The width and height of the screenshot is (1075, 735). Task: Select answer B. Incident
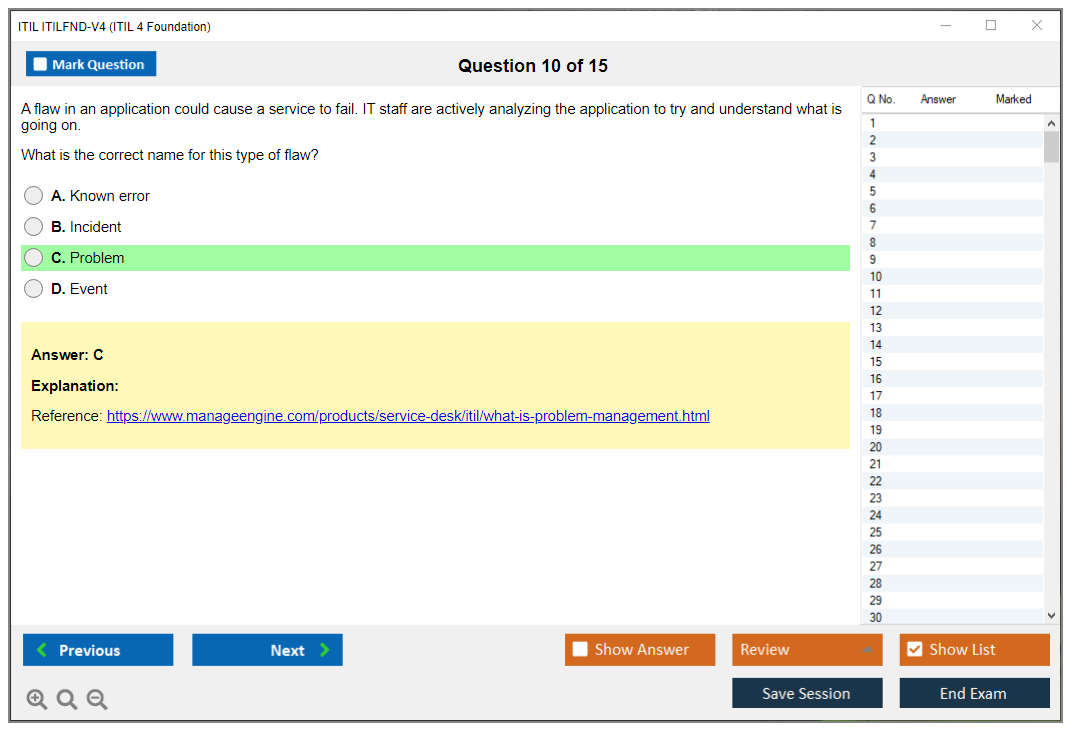tap(34, 227)
